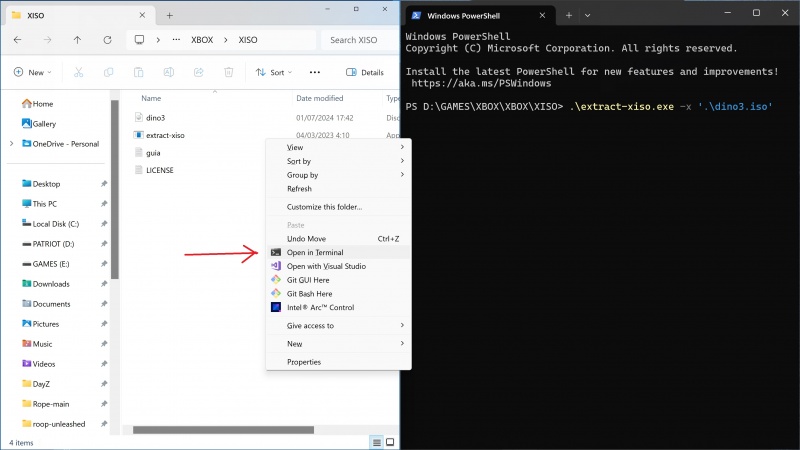Screen dimensions: 800x450
Task: Open PATRIOT (D:) drive in sidebar
Action: coord(48,244)
